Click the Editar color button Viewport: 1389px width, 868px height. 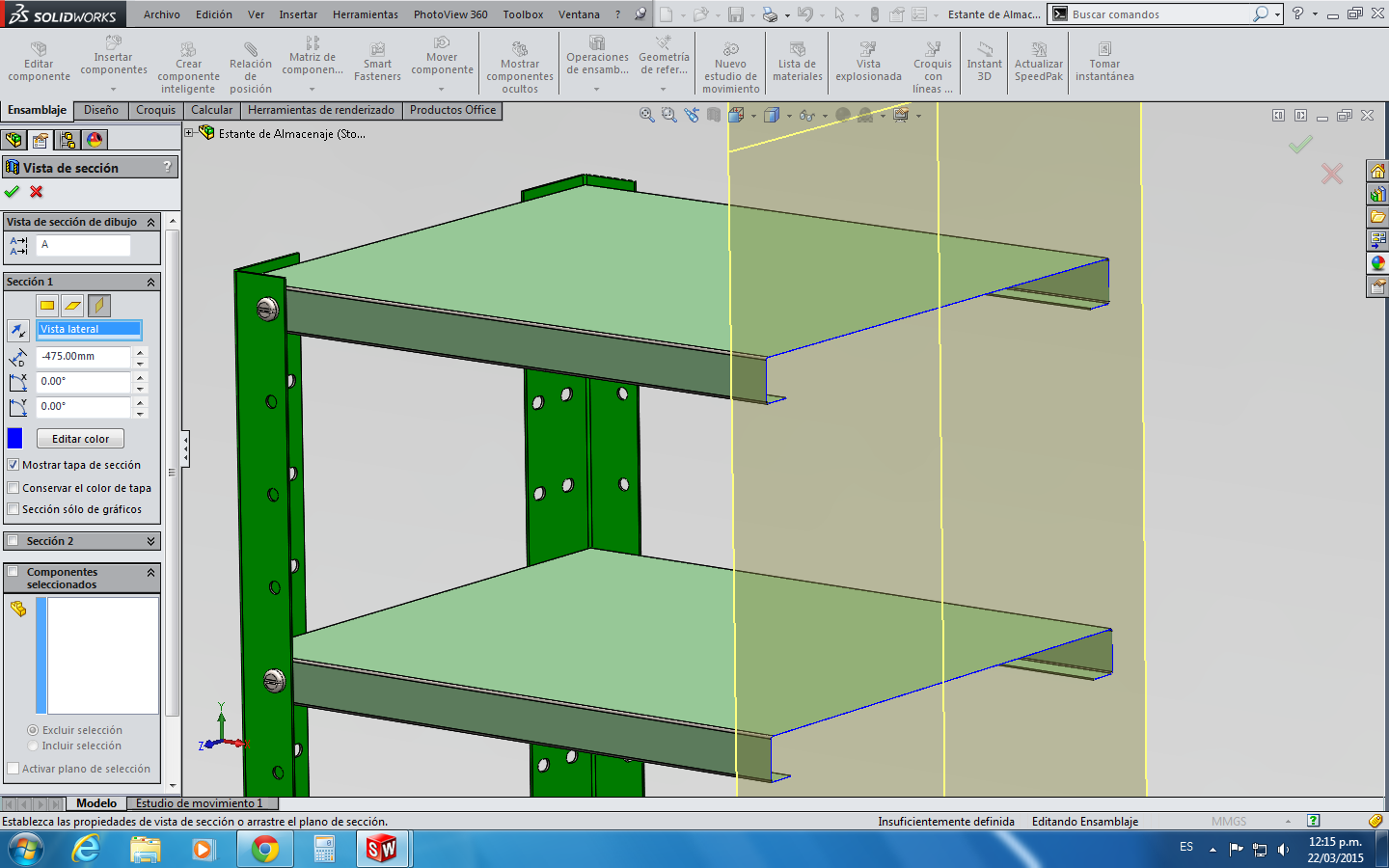coord(81,439)
